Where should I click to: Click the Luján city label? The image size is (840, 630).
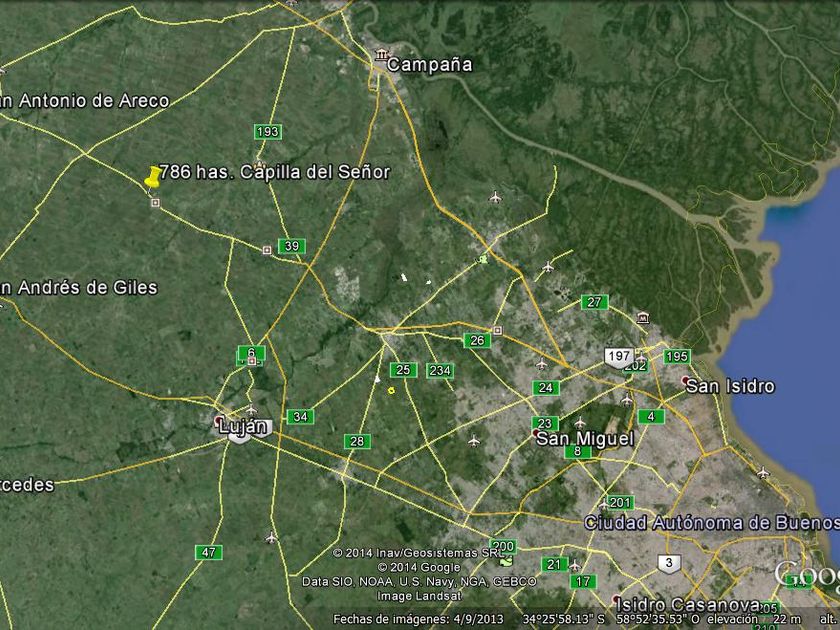243,427
